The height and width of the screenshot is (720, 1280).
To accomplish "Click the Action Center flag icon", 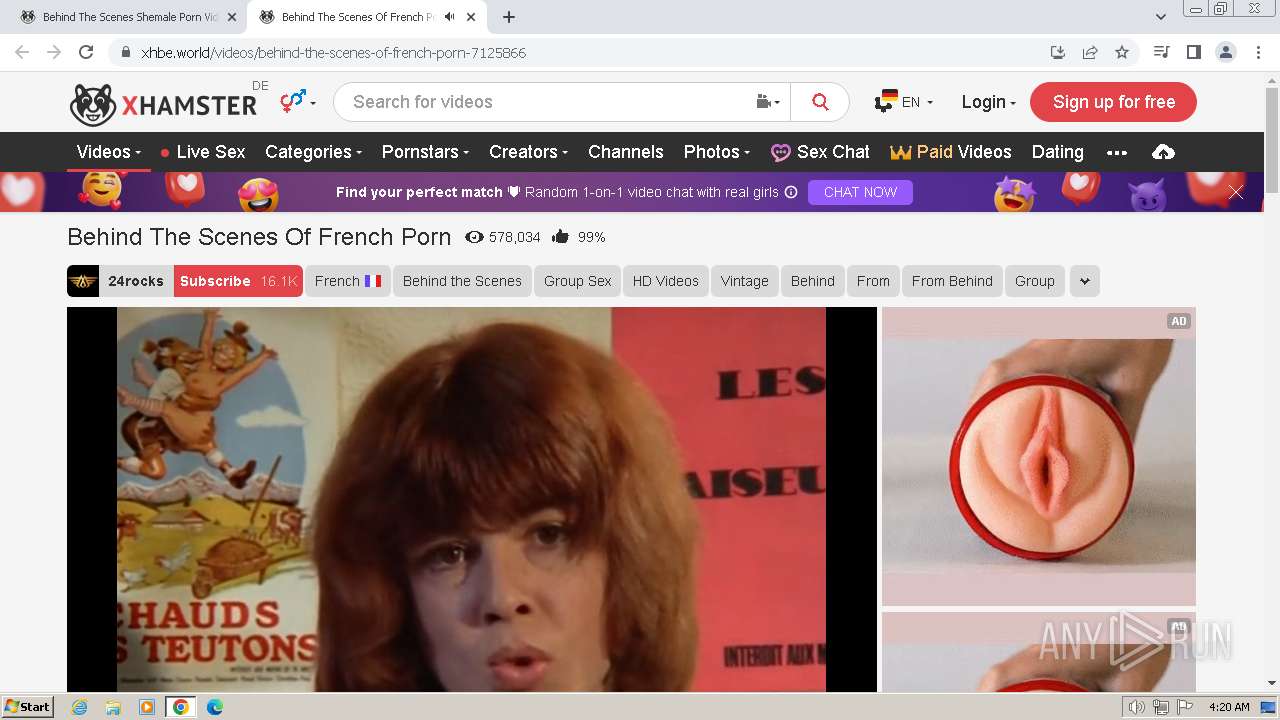I will pyautogui.click(x=1187, y=707).
